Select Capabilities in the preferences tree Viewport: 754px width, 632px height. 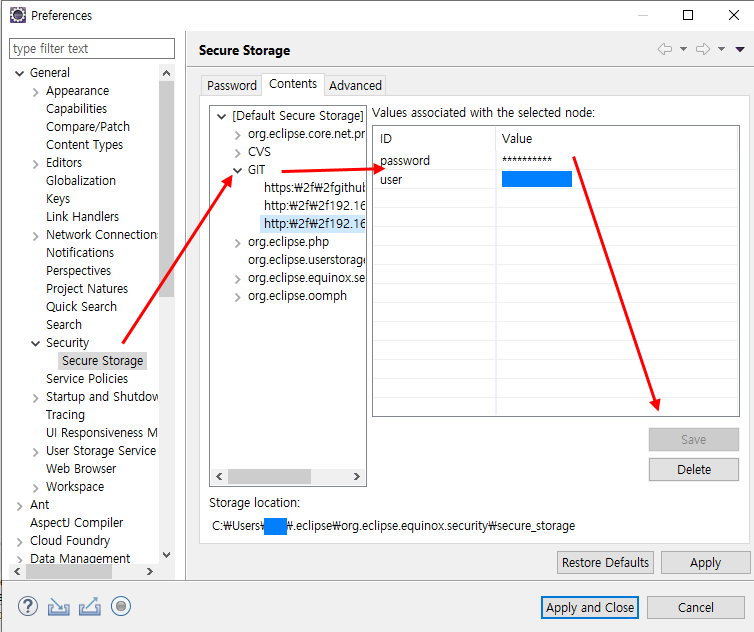[x=76, y=109]
